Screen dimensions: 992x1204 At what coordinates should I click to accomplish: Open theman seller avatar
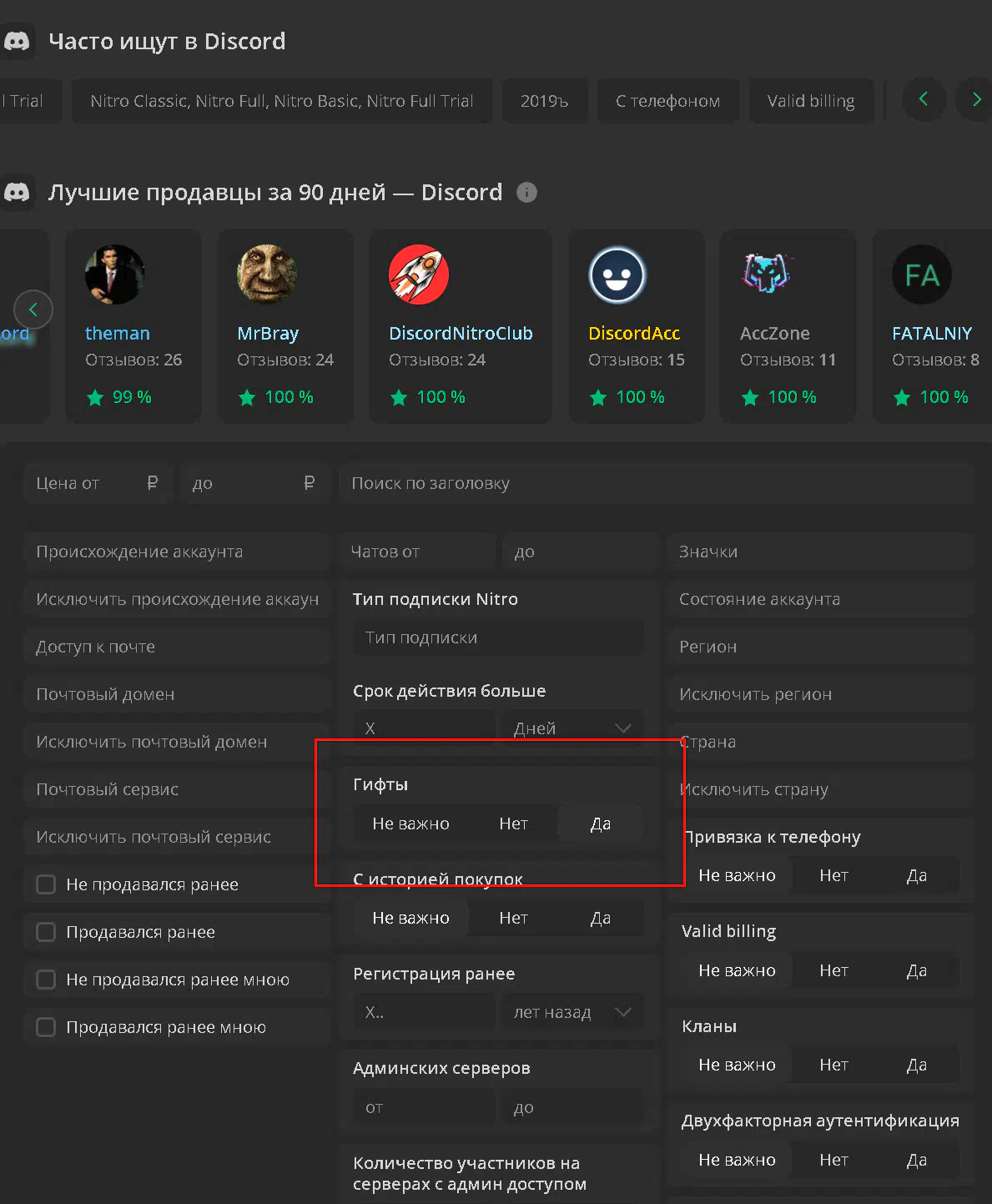pyautogui.click(x=114, y=275)
